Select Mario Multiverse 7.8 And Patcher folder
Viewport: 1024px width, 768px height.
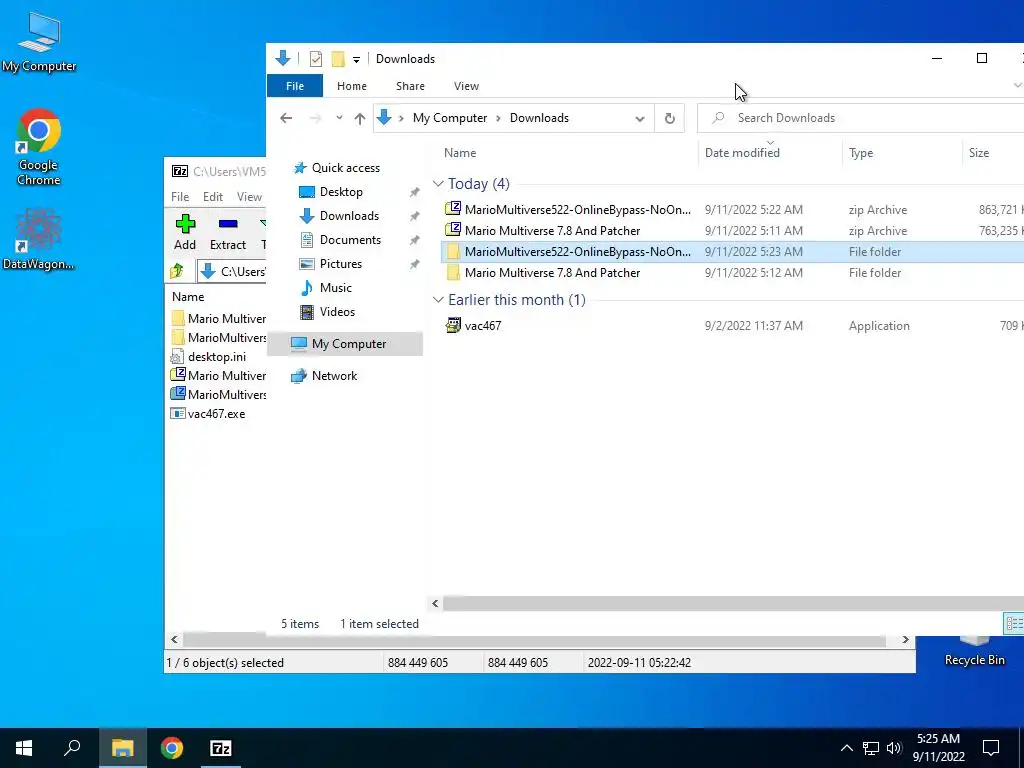[732, 273]
